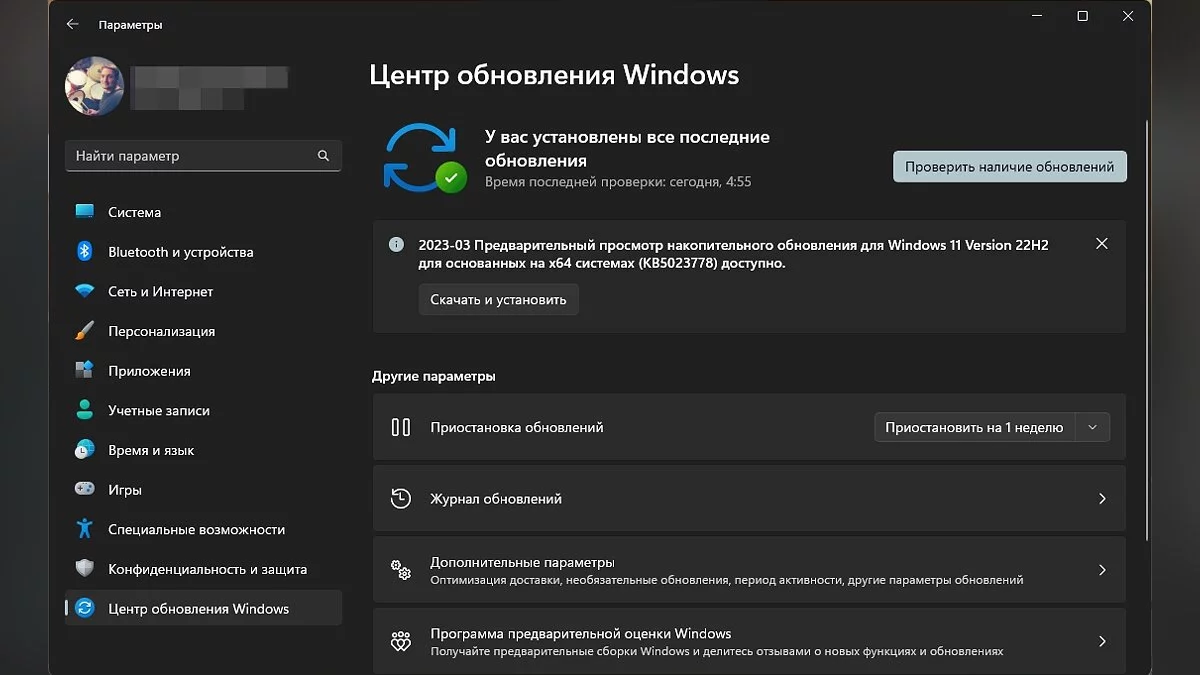
Task: Click the Скачать и установить button
Action: 498,300
